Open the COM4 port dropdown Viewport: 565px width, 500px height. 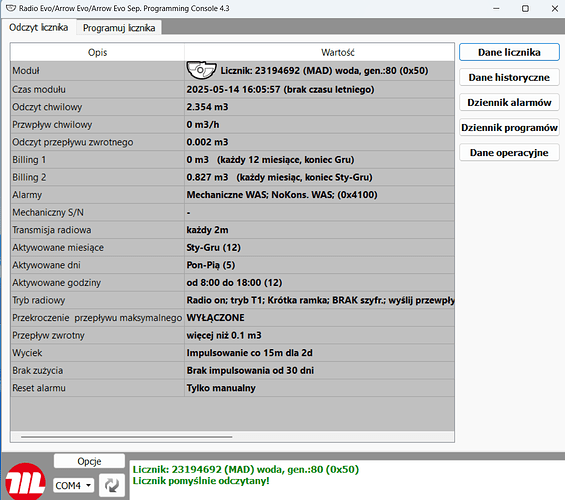74,486
